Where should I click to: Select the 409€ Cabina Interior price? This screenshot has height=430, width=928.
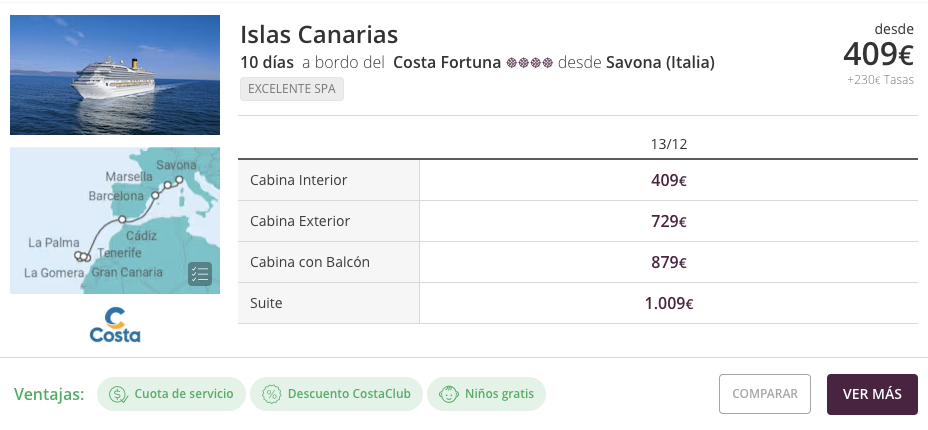(x=668, y=181)
